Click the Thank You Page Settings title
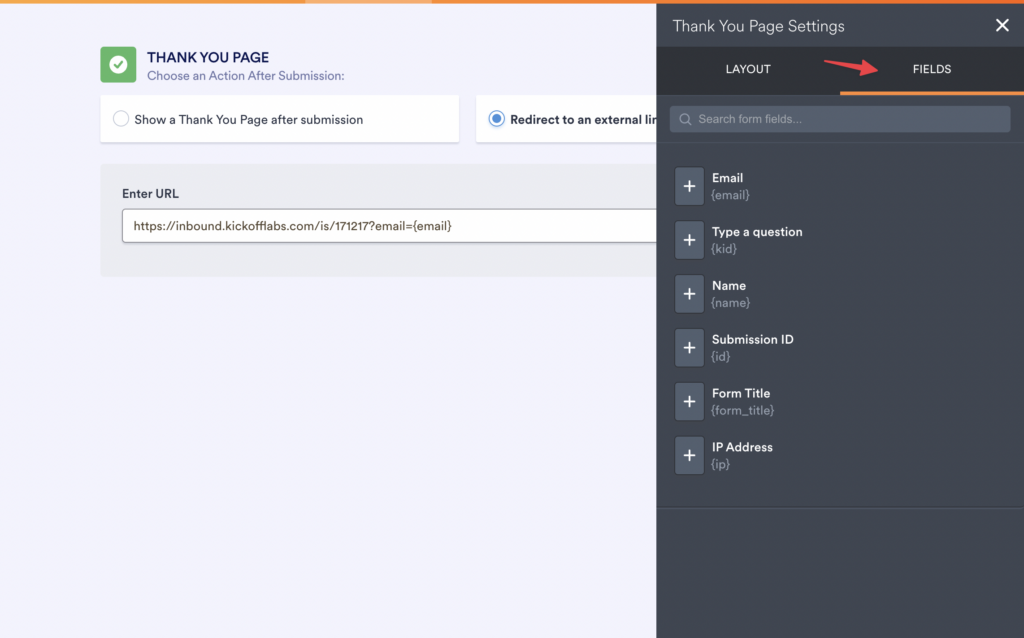The height and width of the screenshot is (638, 1024). point(758,26)
